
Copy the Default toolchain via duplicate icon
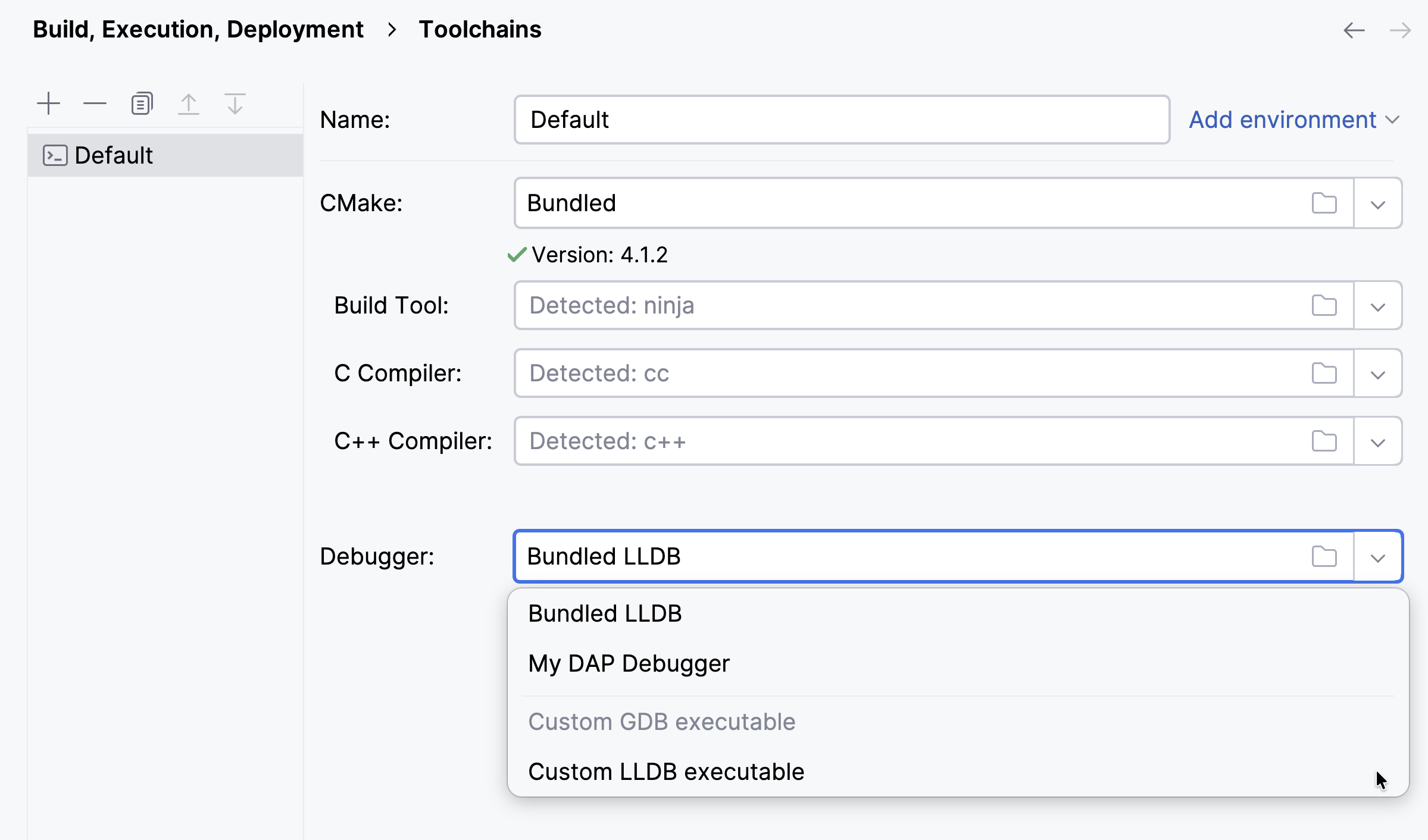141,103
